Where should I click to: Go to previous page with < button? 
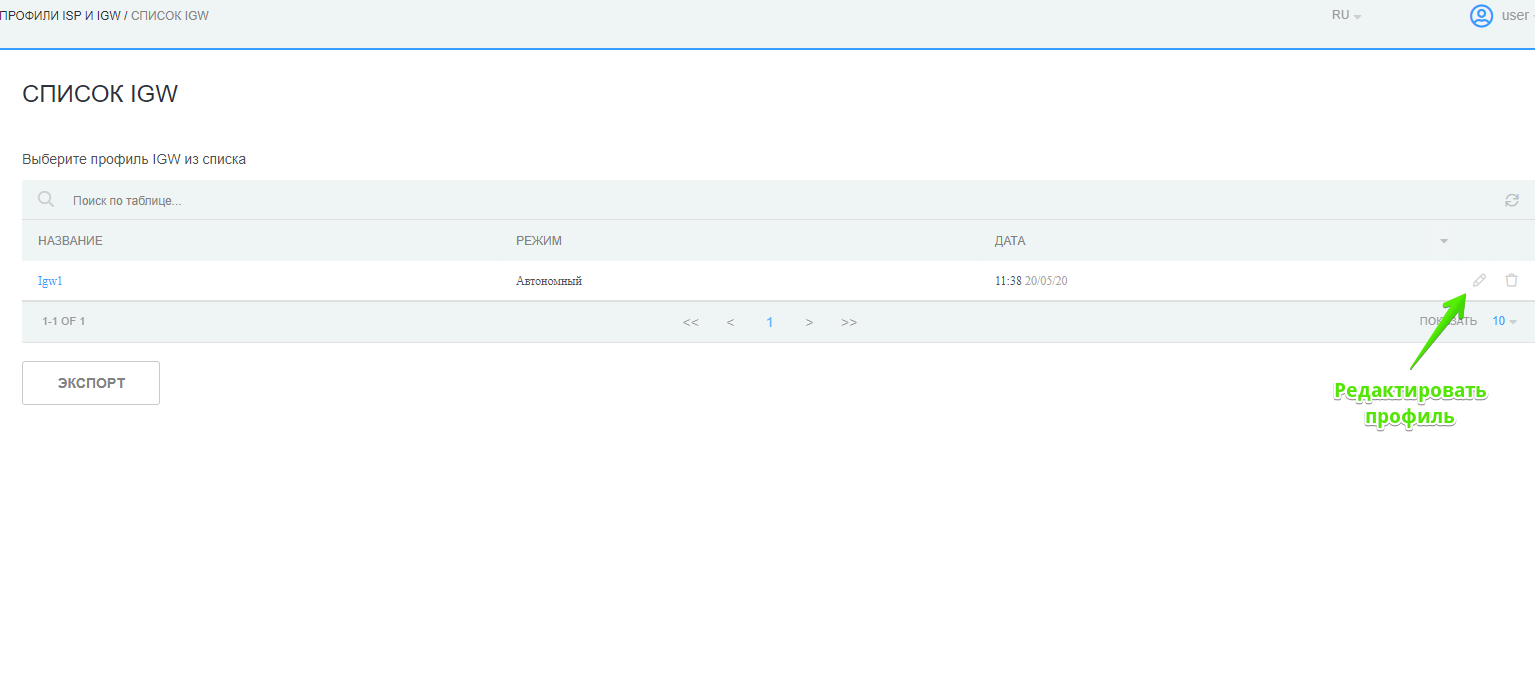(730, 322)
